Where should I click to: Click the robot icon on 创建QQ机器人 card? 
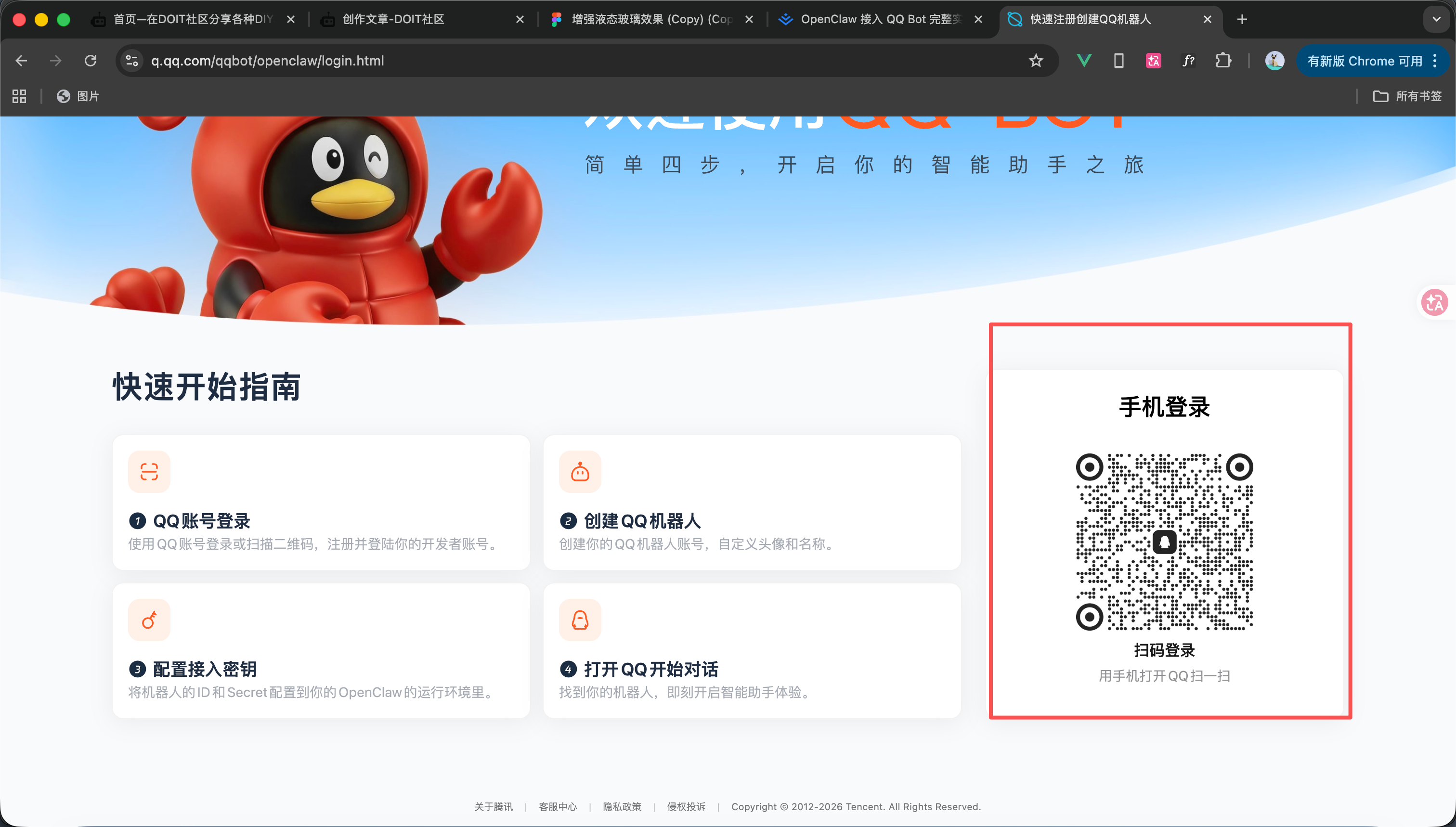tap(580, 471)
